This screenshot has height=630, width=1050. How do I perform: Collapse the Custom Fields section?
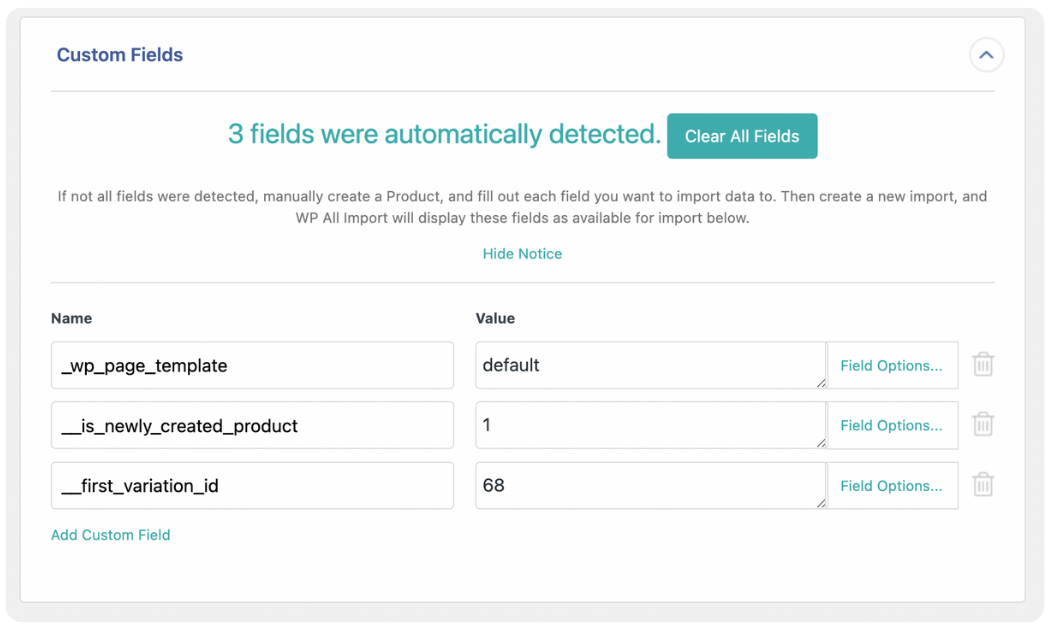point(986,55)
